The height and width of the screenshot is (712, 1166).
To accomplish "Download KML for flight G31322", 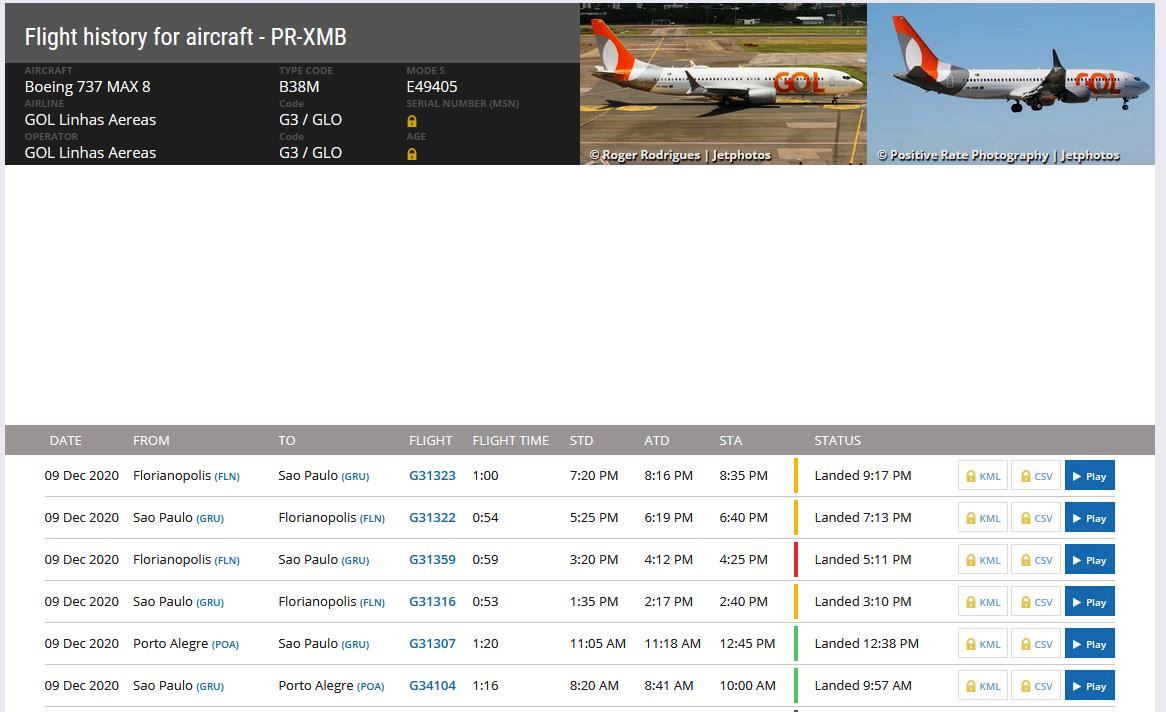I will click(983, 518).
